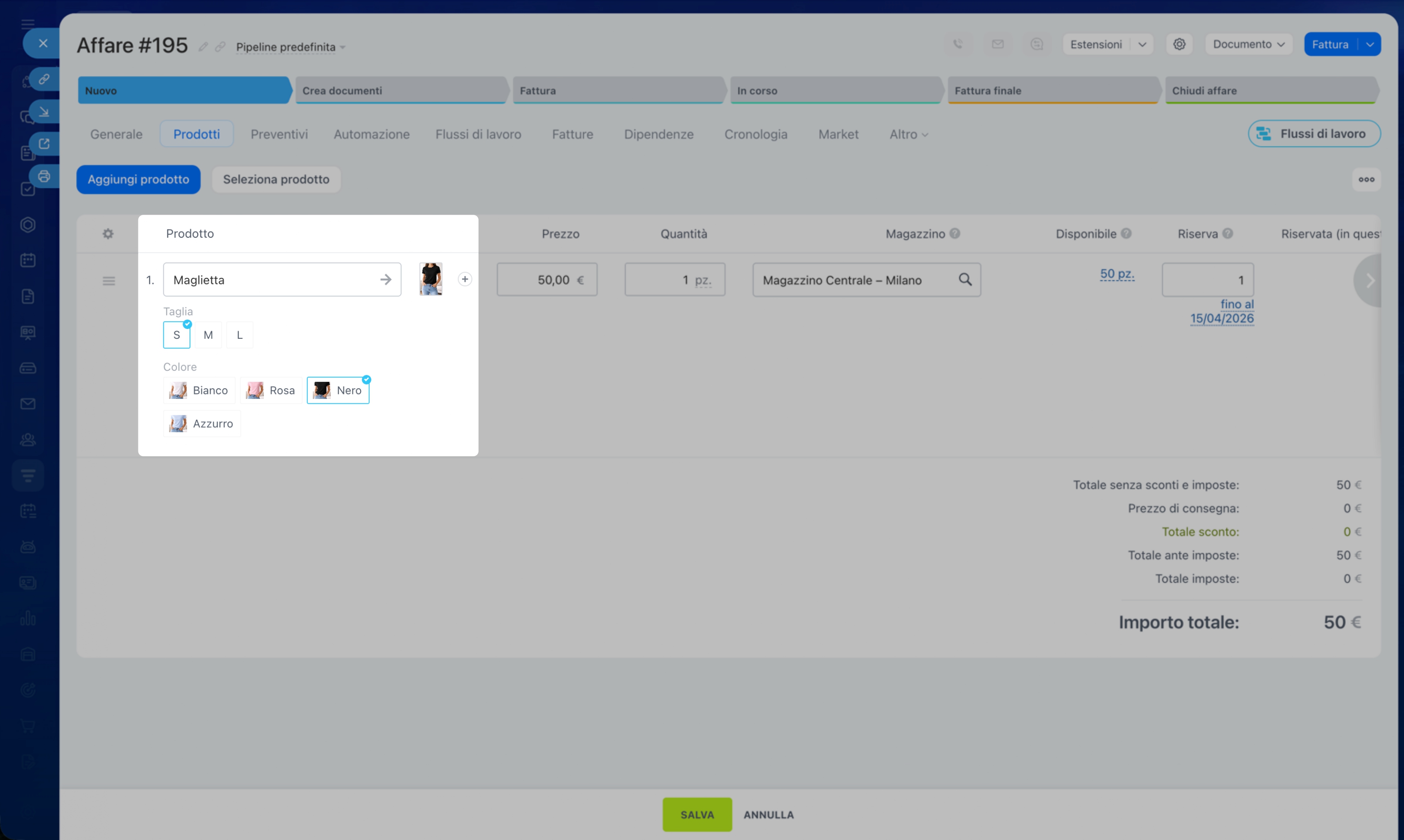Viewport: 1404px width, 840px height.
Task: Click the search magnifier in Magazzino field
Action: pyautogui.click(x=965, y=279)
